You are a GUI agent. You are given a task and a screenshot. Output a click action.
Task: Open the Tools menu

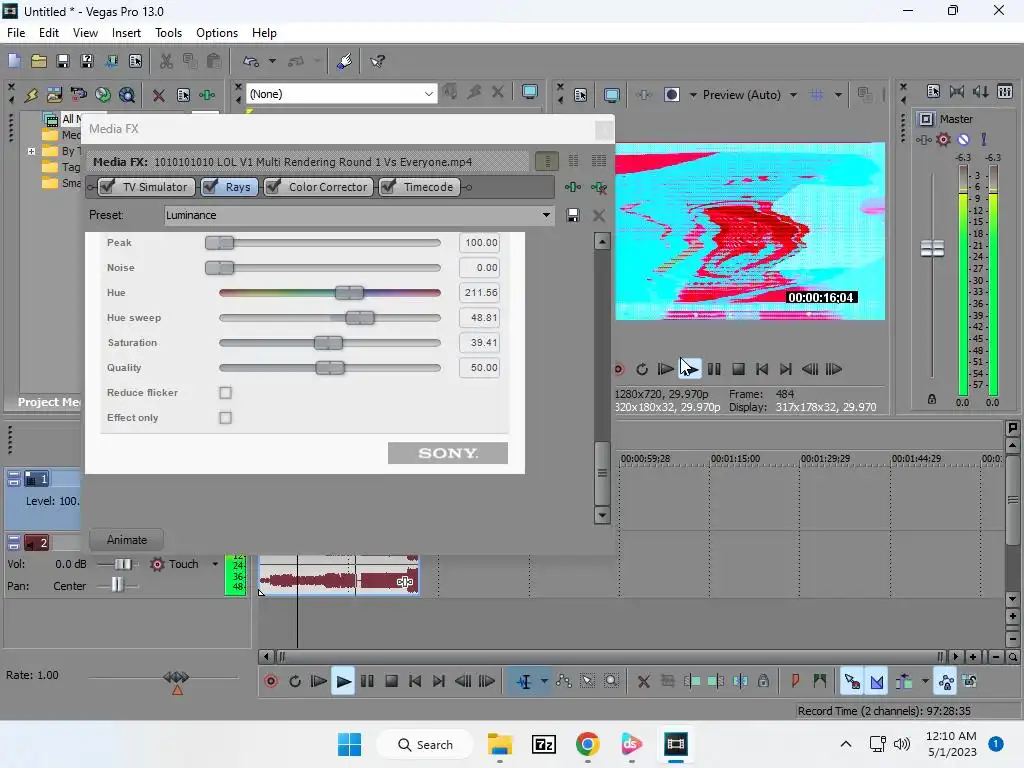click(x=168, y=33)
